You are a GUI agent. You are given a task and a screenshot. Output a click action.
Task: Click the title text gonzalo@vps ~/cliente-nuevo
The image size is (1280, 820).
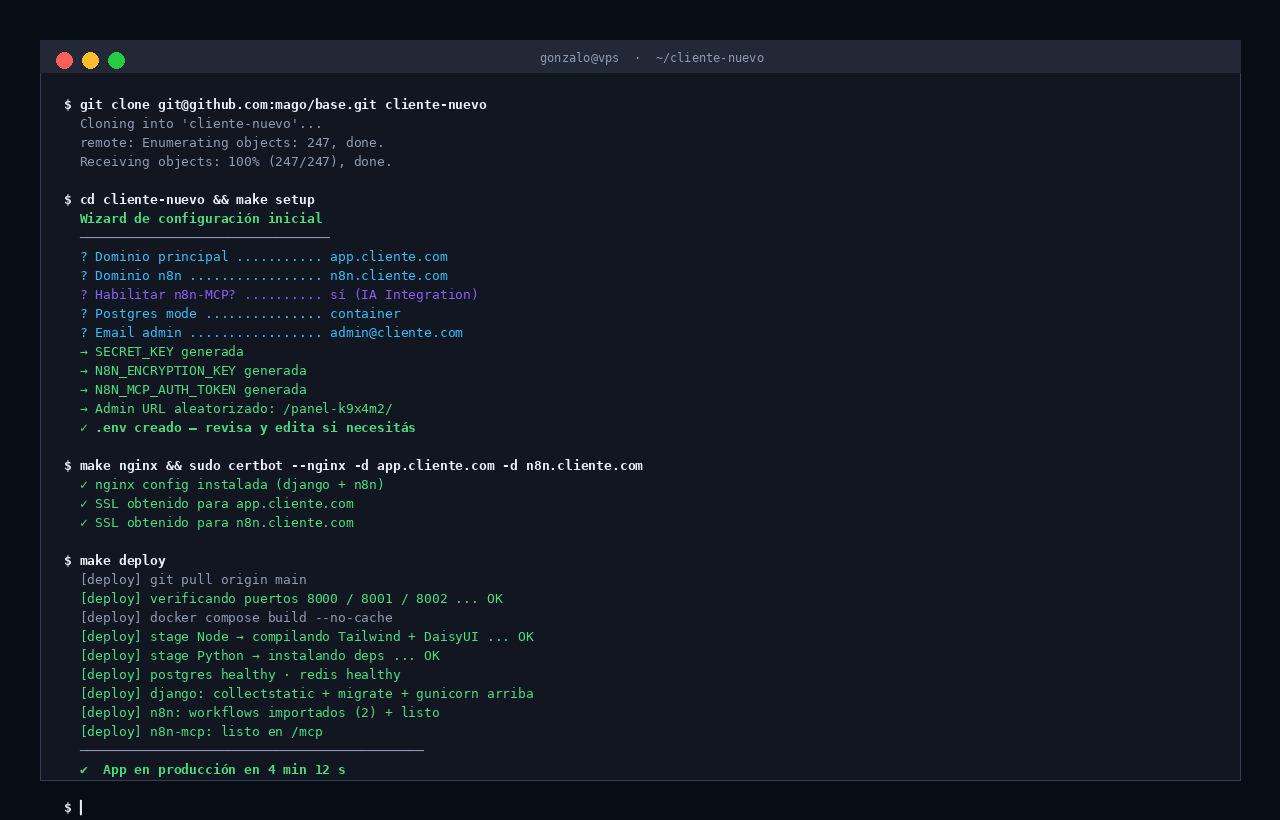pos(652,58)
